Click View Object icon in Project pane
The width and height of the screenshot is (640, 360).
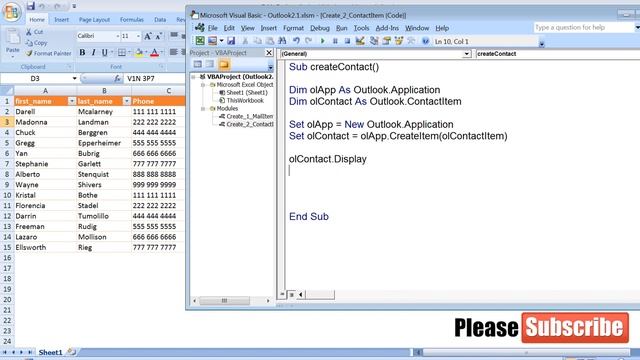(210, 64)
